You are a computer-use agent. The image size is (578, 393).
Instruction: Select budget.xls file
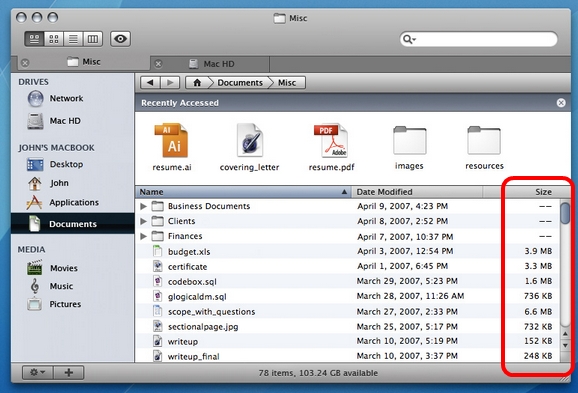pos(348,251)
